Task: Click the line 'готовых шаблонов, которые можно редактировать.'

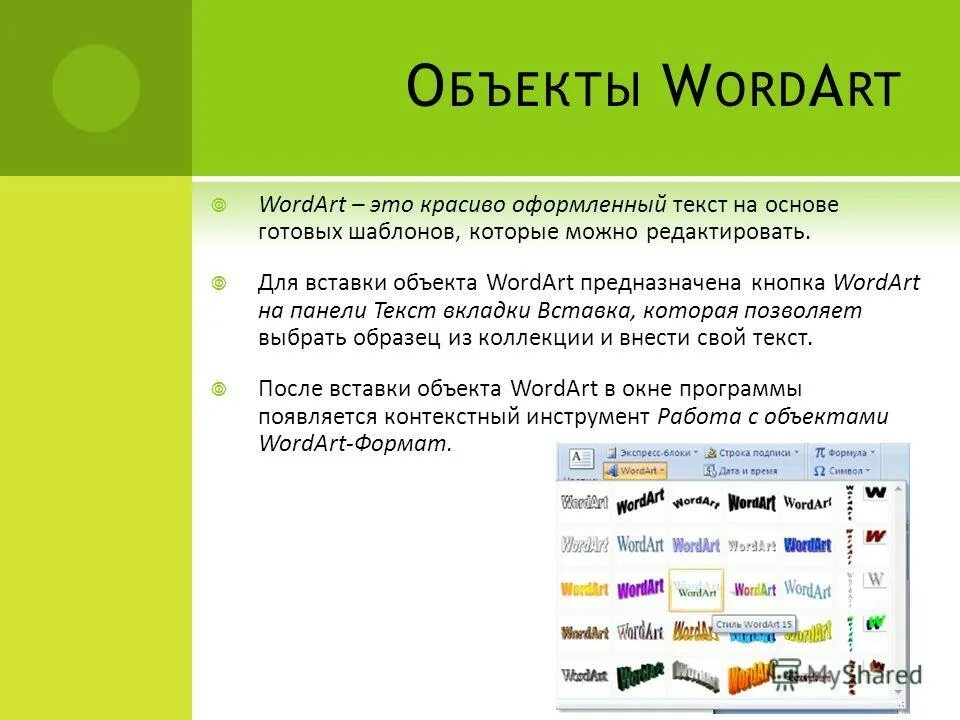Action: [x=534, y=232]
